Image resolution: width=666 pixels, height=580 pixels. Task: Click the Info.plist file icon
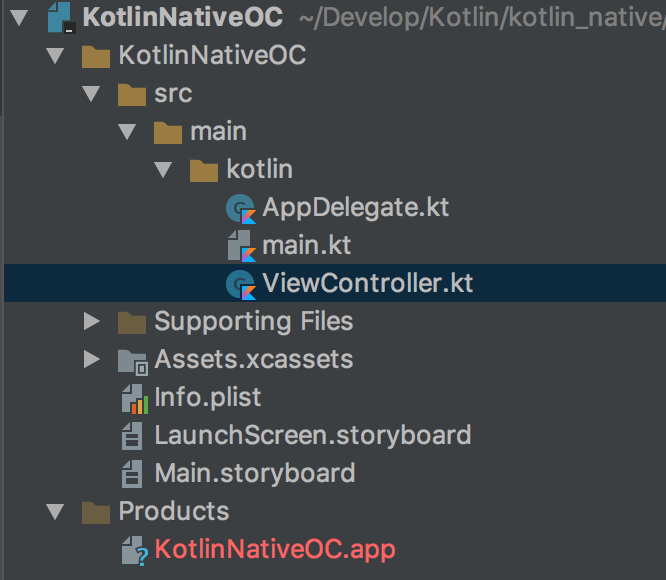click(132, 398)
